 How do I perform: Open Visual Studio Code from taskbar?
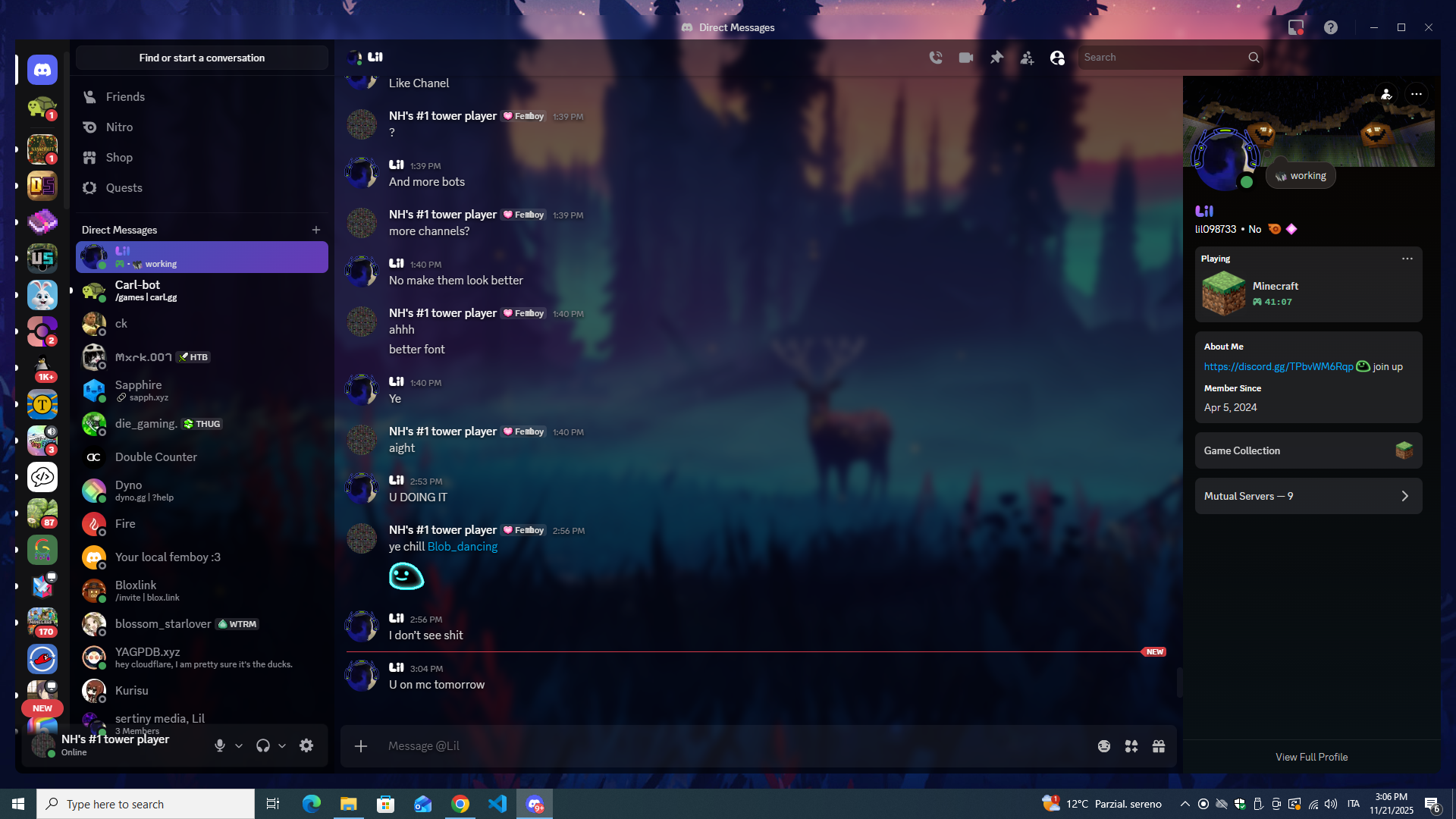[x=497, y=804]
